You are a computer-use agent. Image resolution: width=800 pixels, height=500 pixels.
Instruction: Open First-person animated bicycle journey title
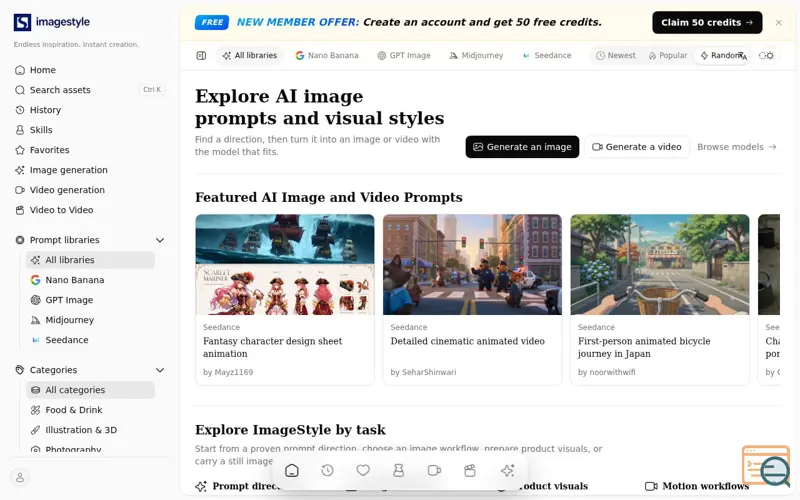[644, 347]
